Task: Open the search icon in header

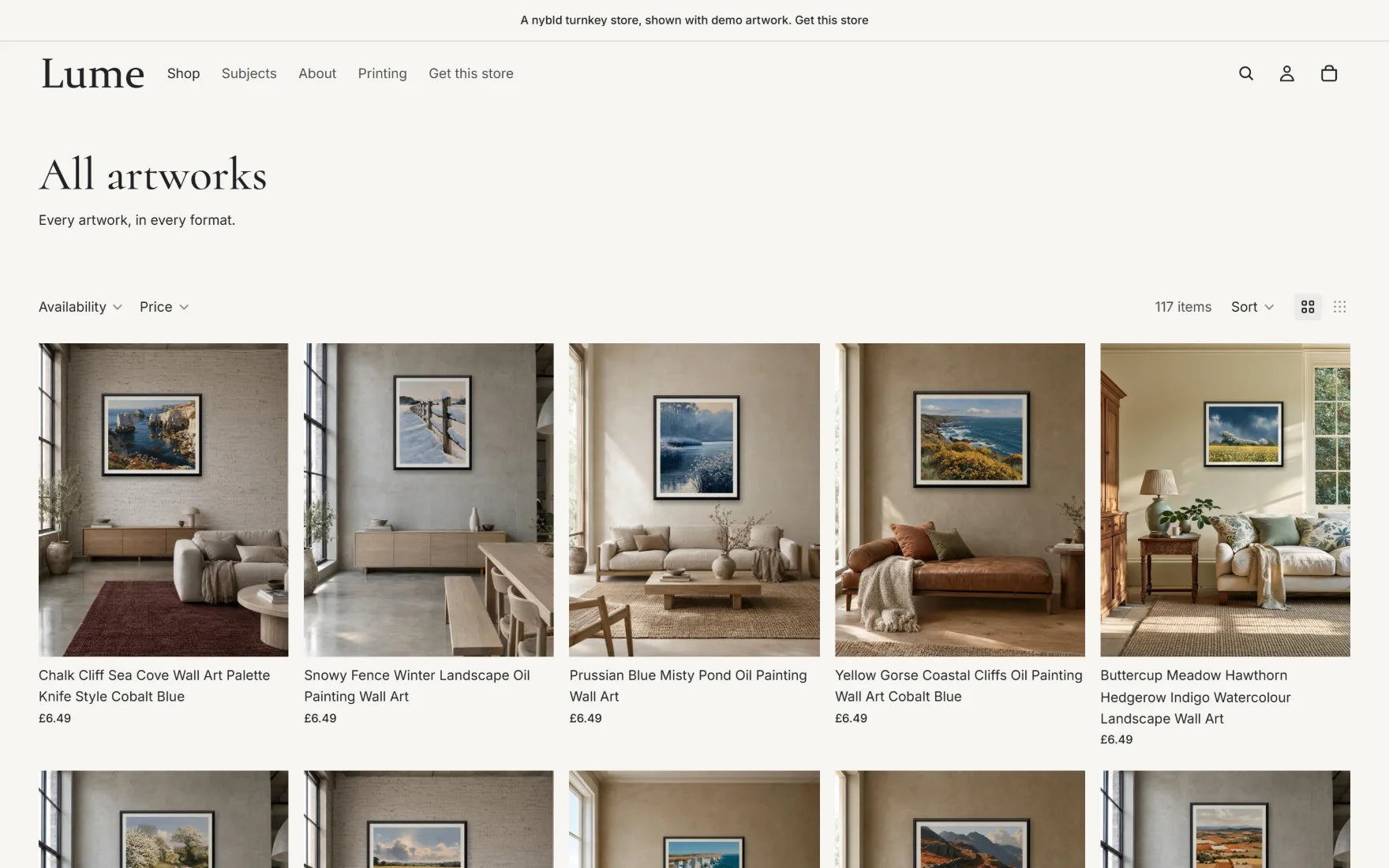Action: pyautogui.click(x=1246, y=73)
